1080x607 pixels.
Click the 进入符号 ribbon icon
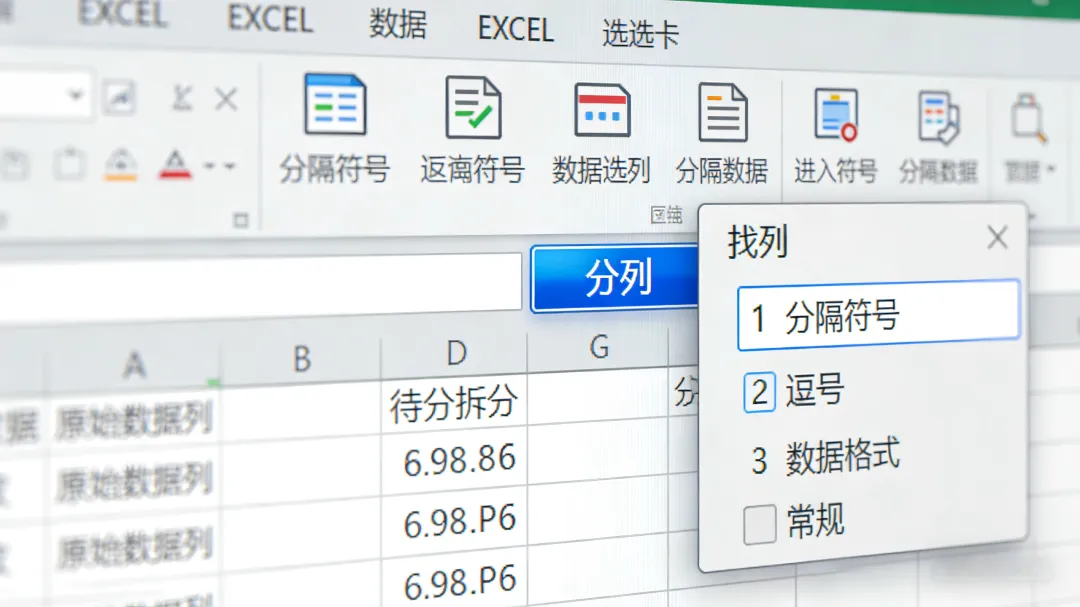pos(835,115)
